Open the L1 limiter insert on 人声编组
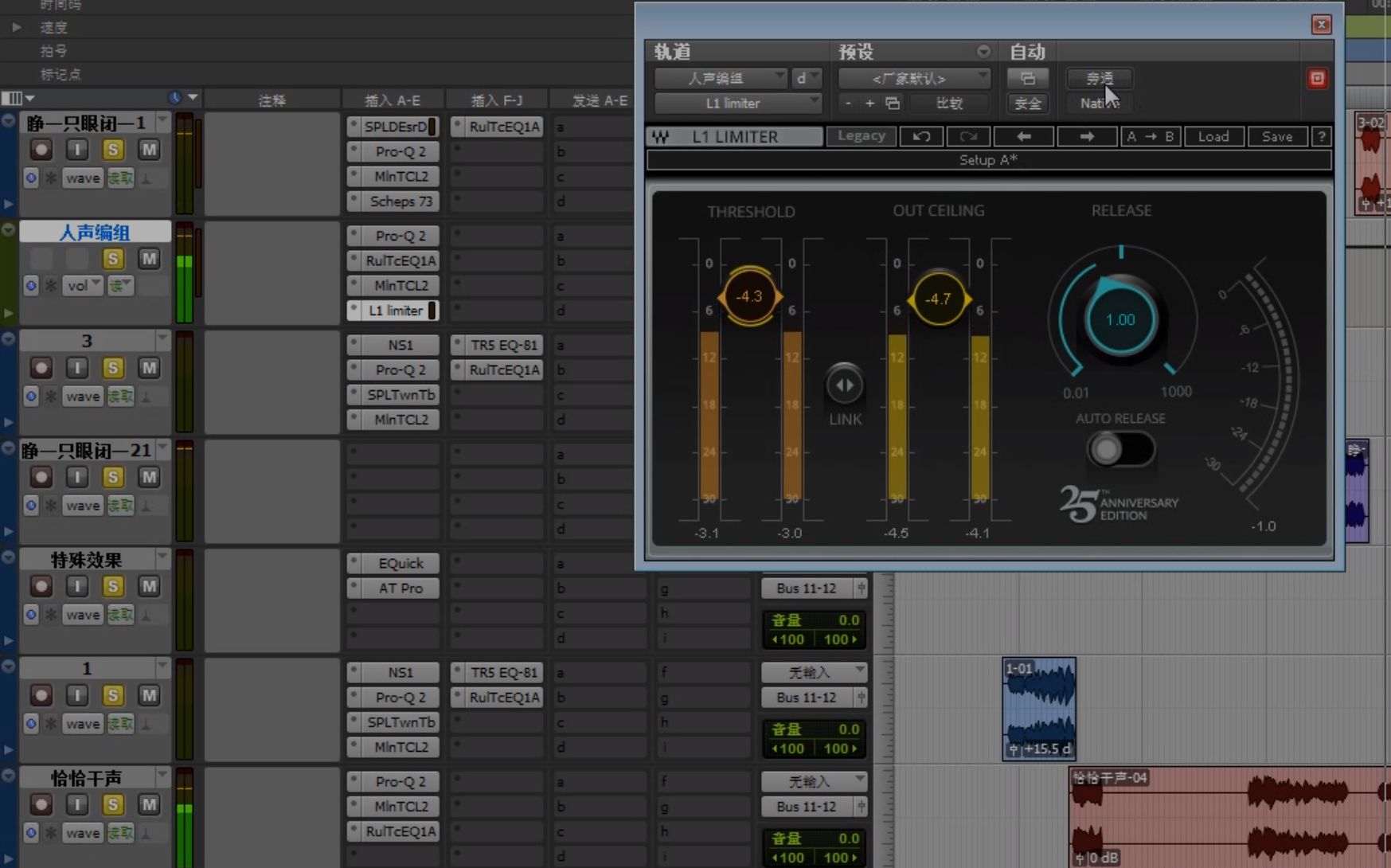Screen dimensions: 1391x868 tap(393, 311)
